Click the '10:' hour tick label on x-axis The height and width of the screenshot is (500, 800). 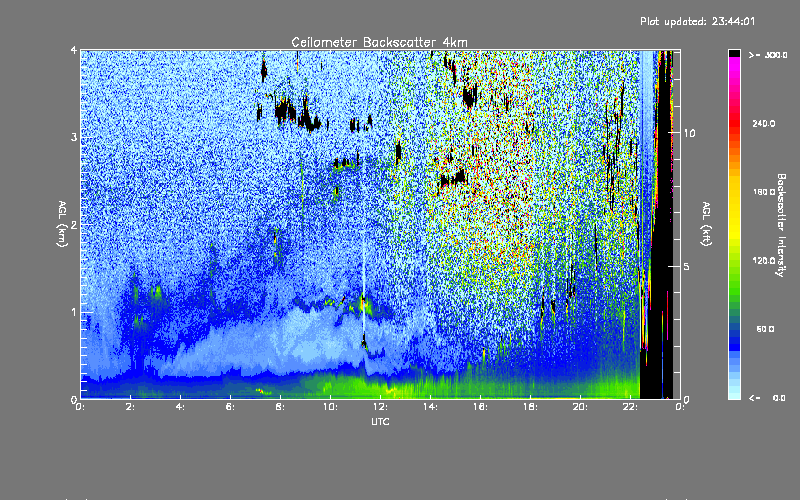[330, 407]
